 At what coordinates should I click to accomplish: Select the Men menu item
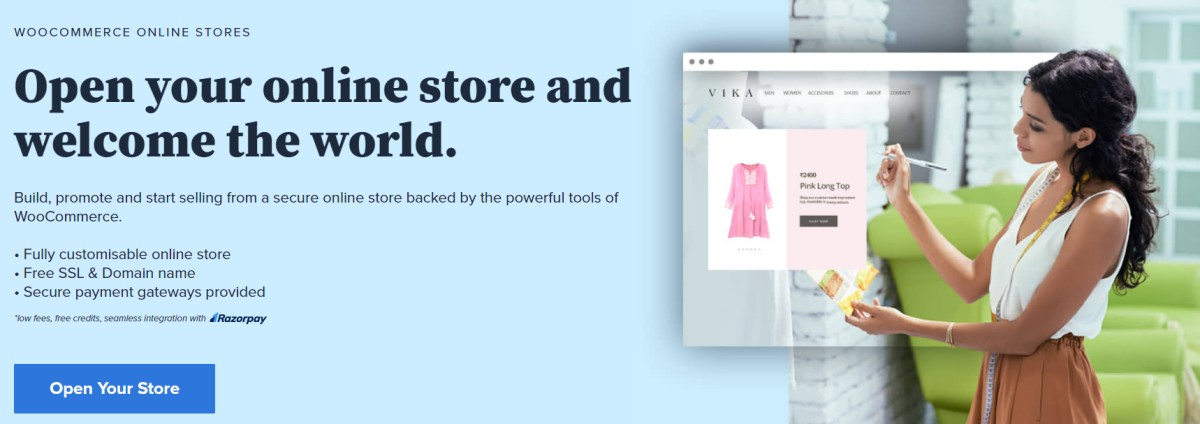click(769, 93)
